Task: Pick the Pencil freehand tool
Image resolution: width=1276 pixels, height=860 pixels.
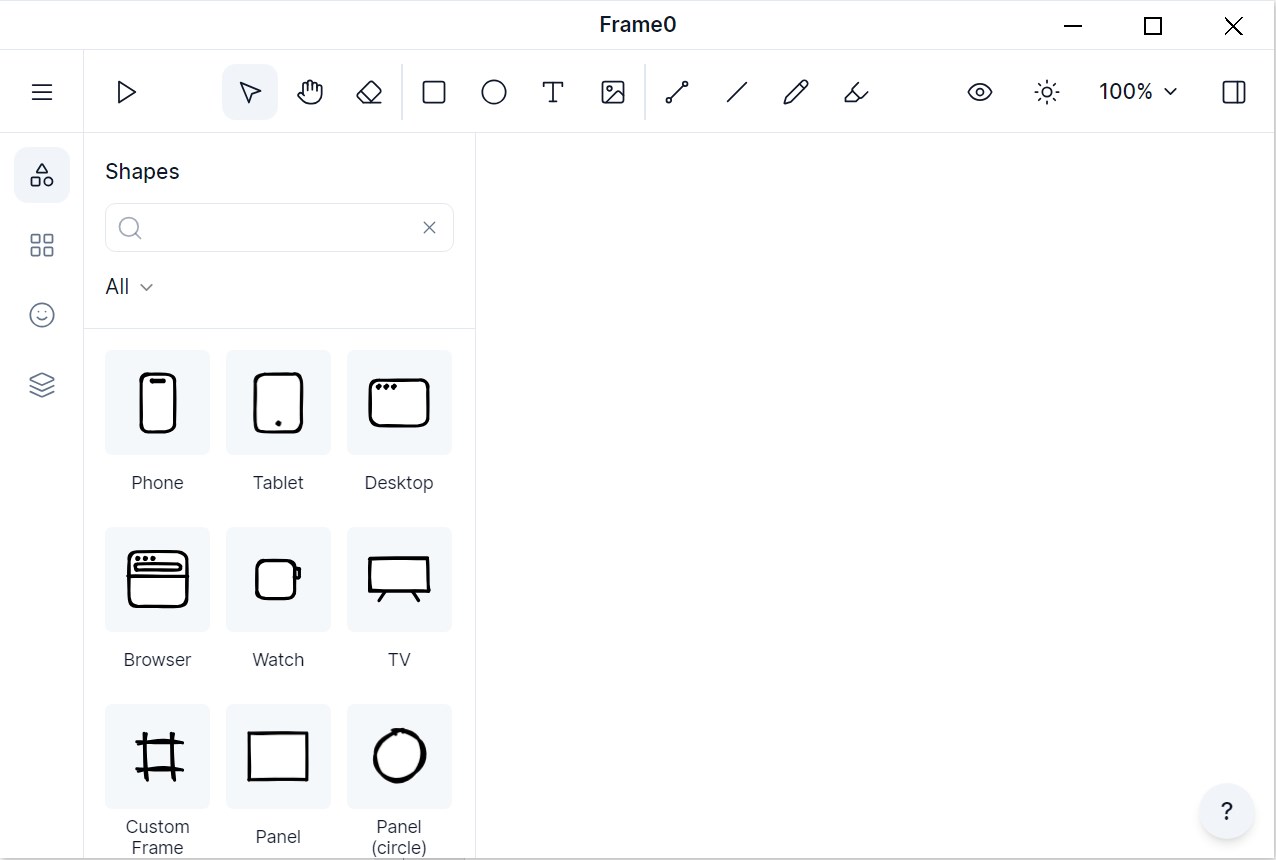Action: coord(796,92)
